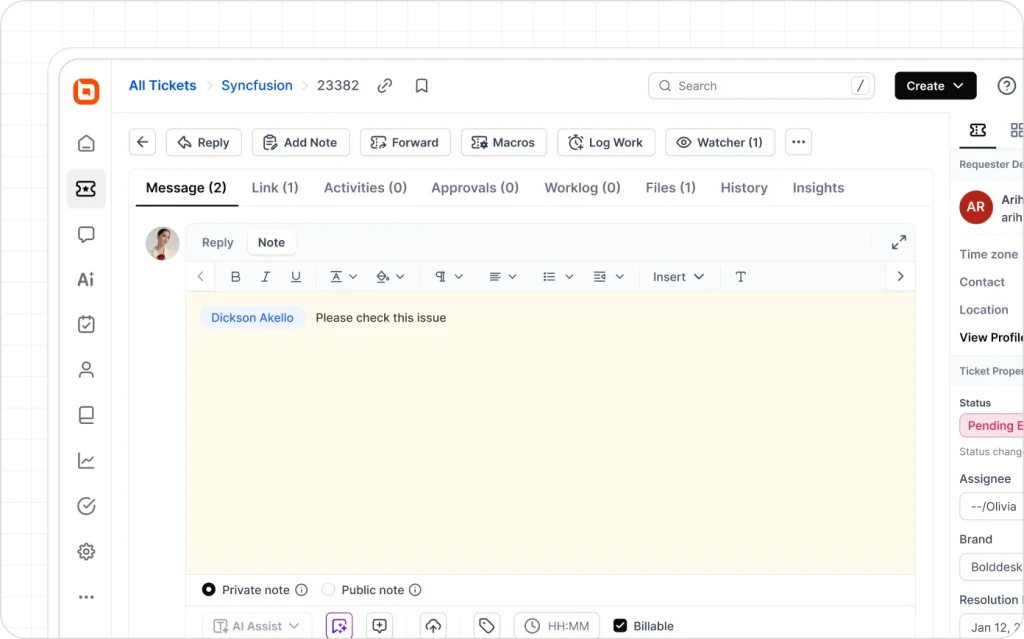
Task: Open the Create dropdown button
Action: pos(935,86)
